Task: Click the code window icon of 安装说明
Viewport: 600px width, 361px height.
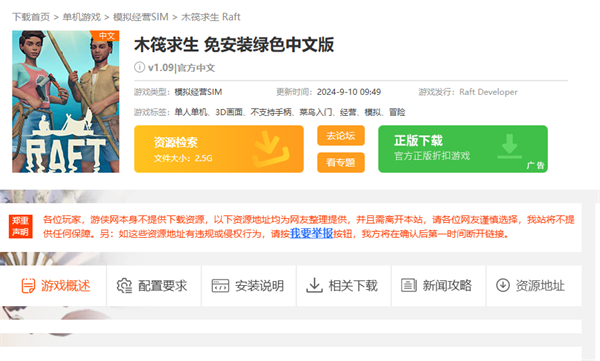Action: coord(220,286)
